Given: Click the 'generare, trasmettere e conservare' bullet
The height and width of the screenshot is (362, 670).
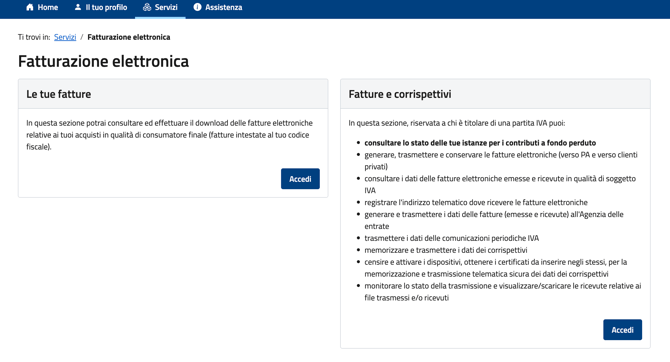Looking at the screenshot, I should 501,161.
